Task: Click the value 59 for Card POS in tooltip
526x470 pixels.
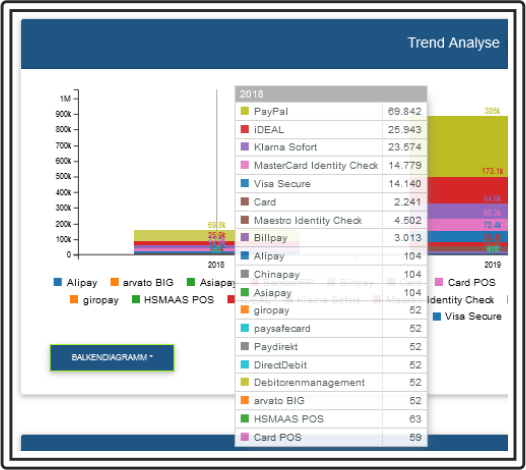Action: tap(415, 437)
